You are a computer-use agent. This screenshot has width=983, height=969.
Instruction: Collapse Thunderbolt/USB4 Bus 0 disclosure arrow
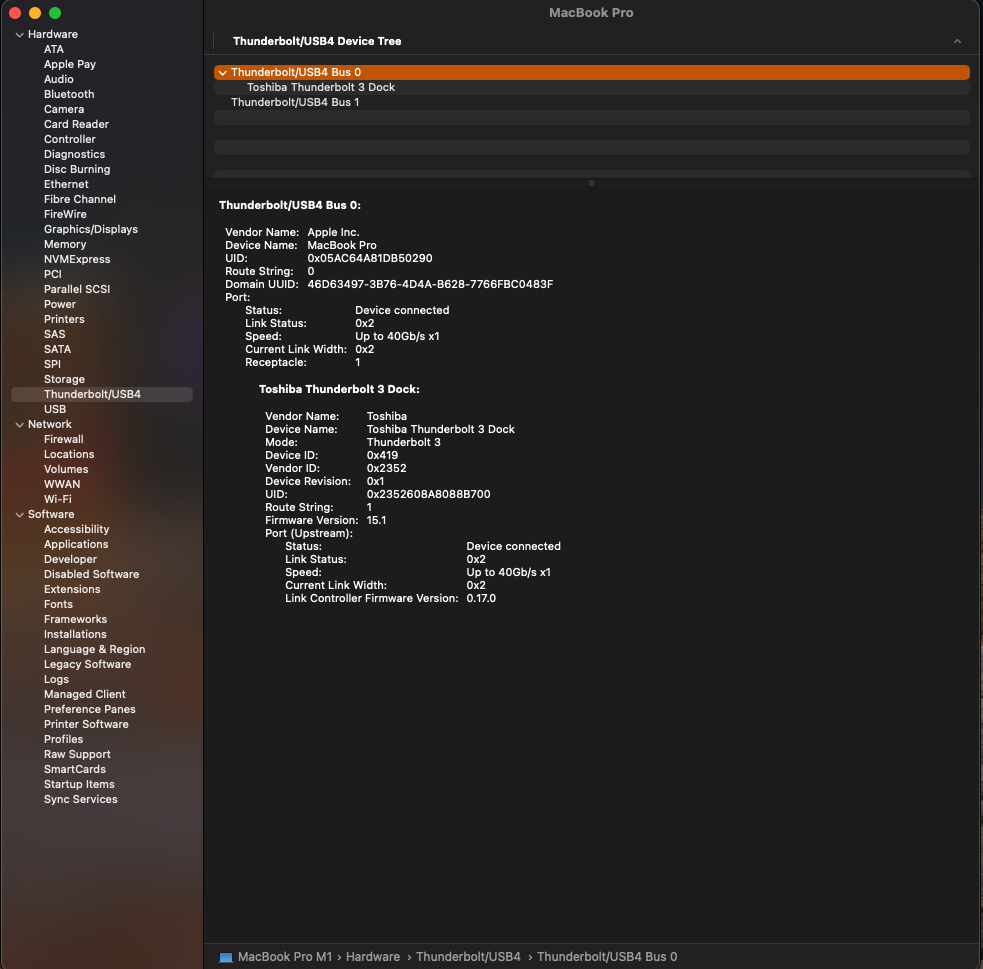click(x=223, y=73)
